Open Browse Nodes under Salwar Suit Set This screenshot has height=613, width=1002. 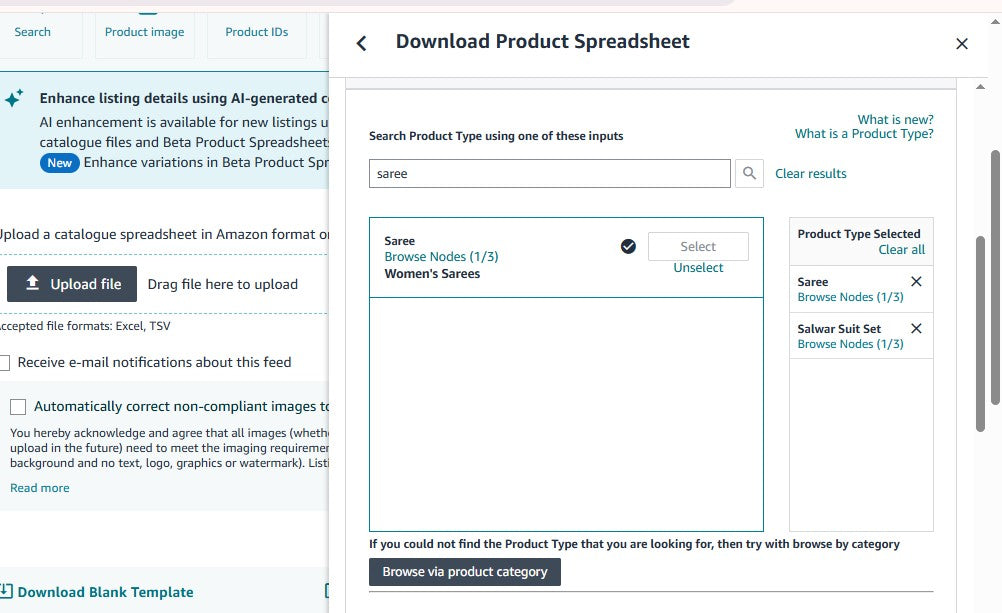coord(850,344)
